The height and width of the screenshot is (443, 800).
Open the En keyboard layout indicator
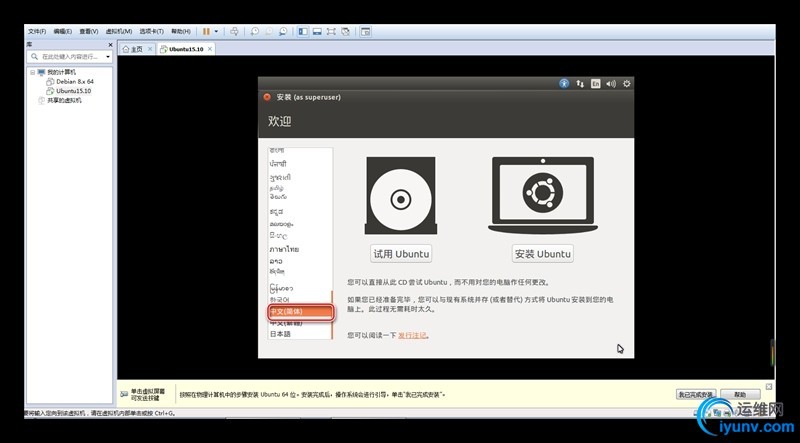pyautogui.click(x=595, y=84)
